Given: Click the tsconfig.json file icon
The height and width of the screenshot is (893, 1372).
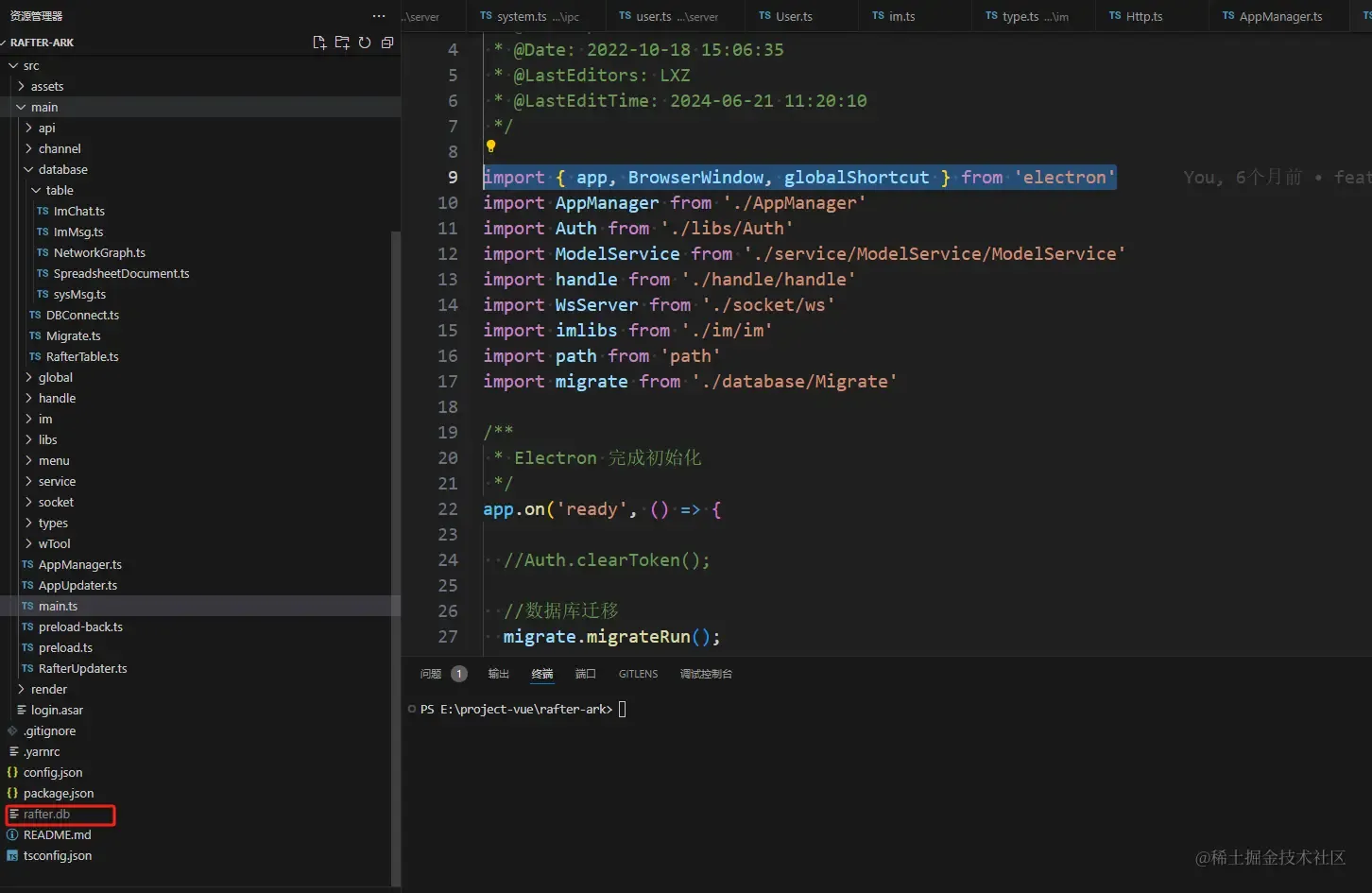Looking at the screenshot, I should click(12, 855).
